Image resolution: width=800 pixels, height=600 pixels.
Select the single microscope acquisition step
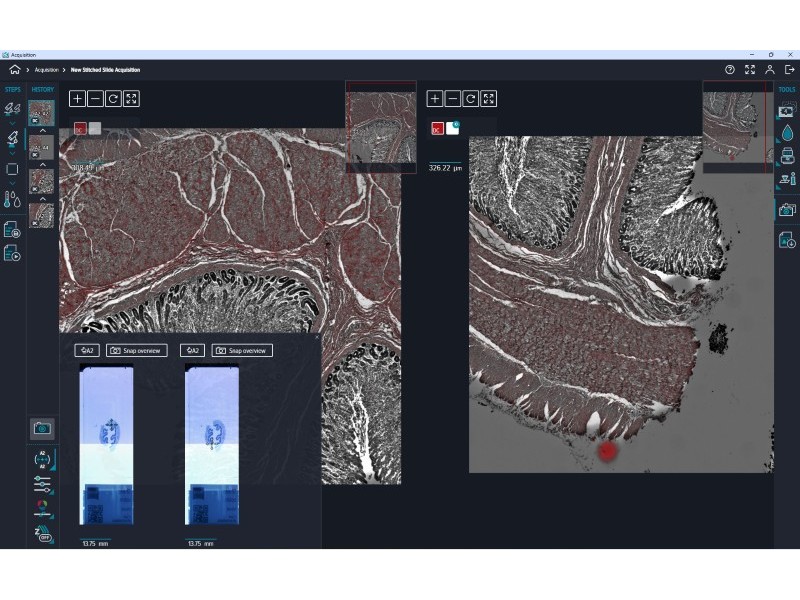click(12, 138)
